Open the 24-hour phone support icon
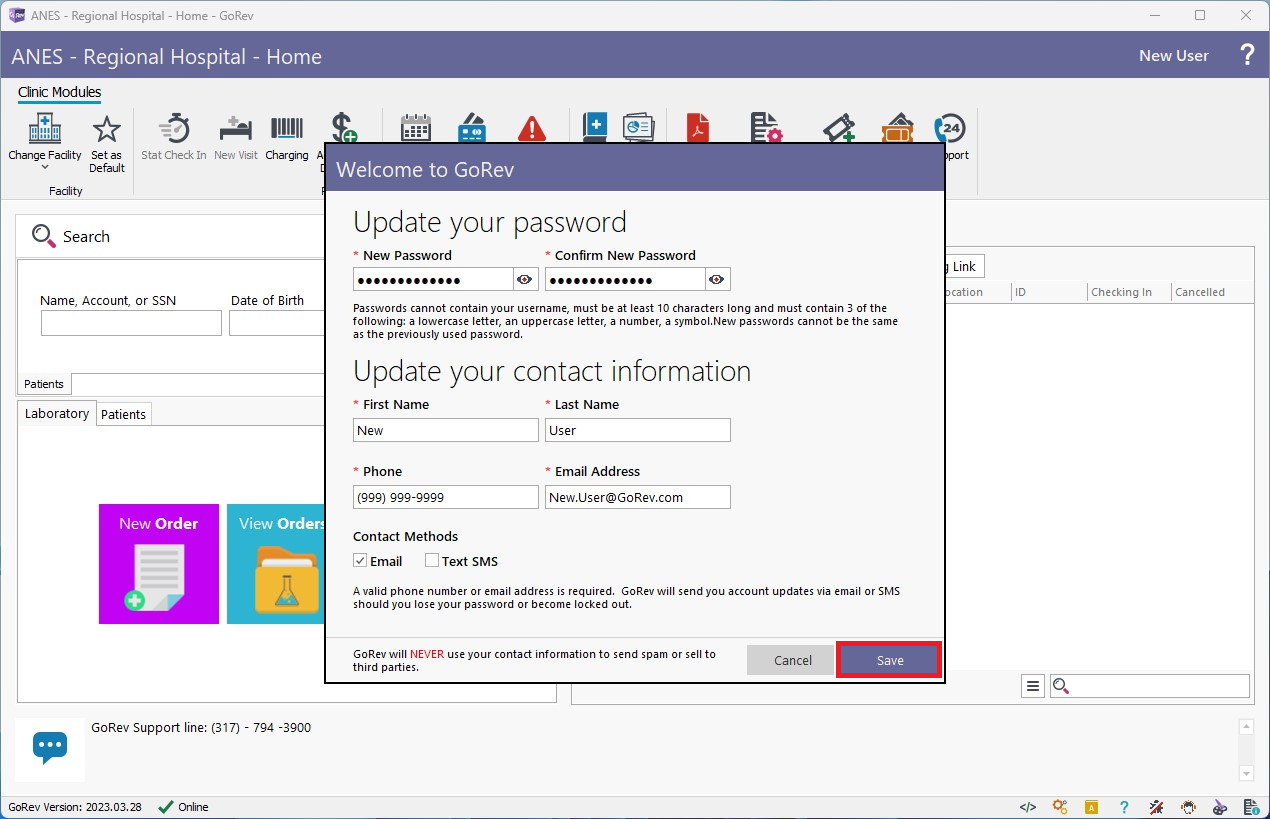This screenshot has height=819, width=1270. (949, 128)
